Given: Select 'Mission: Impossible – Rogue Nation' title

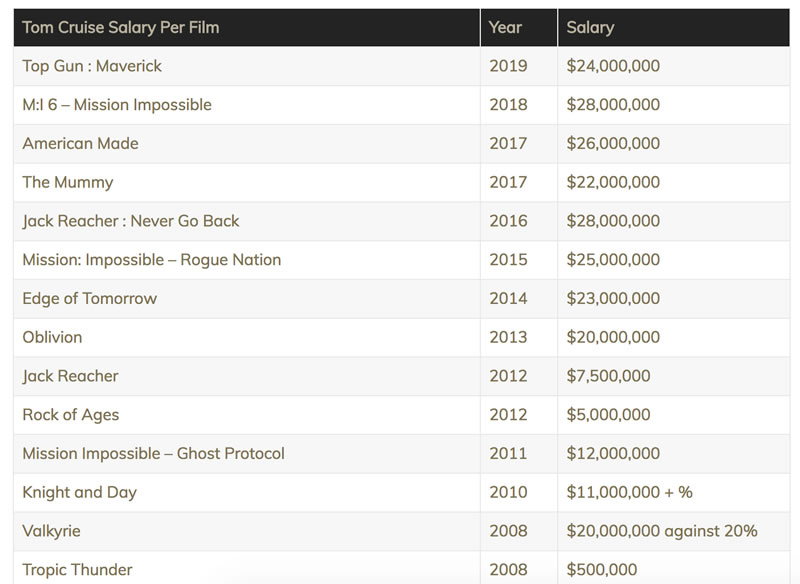Looking at the screenshot, I should click(152, 260).
